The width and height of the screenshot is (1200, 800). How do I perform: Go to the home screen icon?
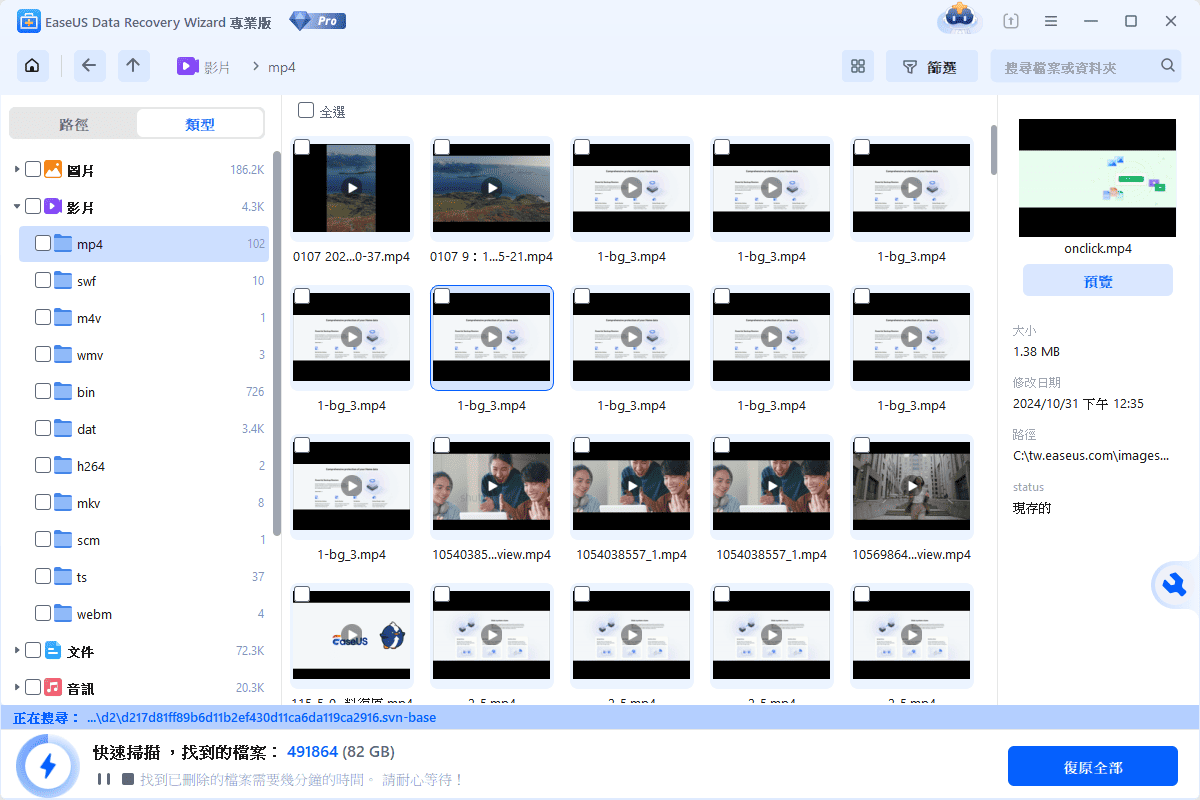tap(33, 66)
